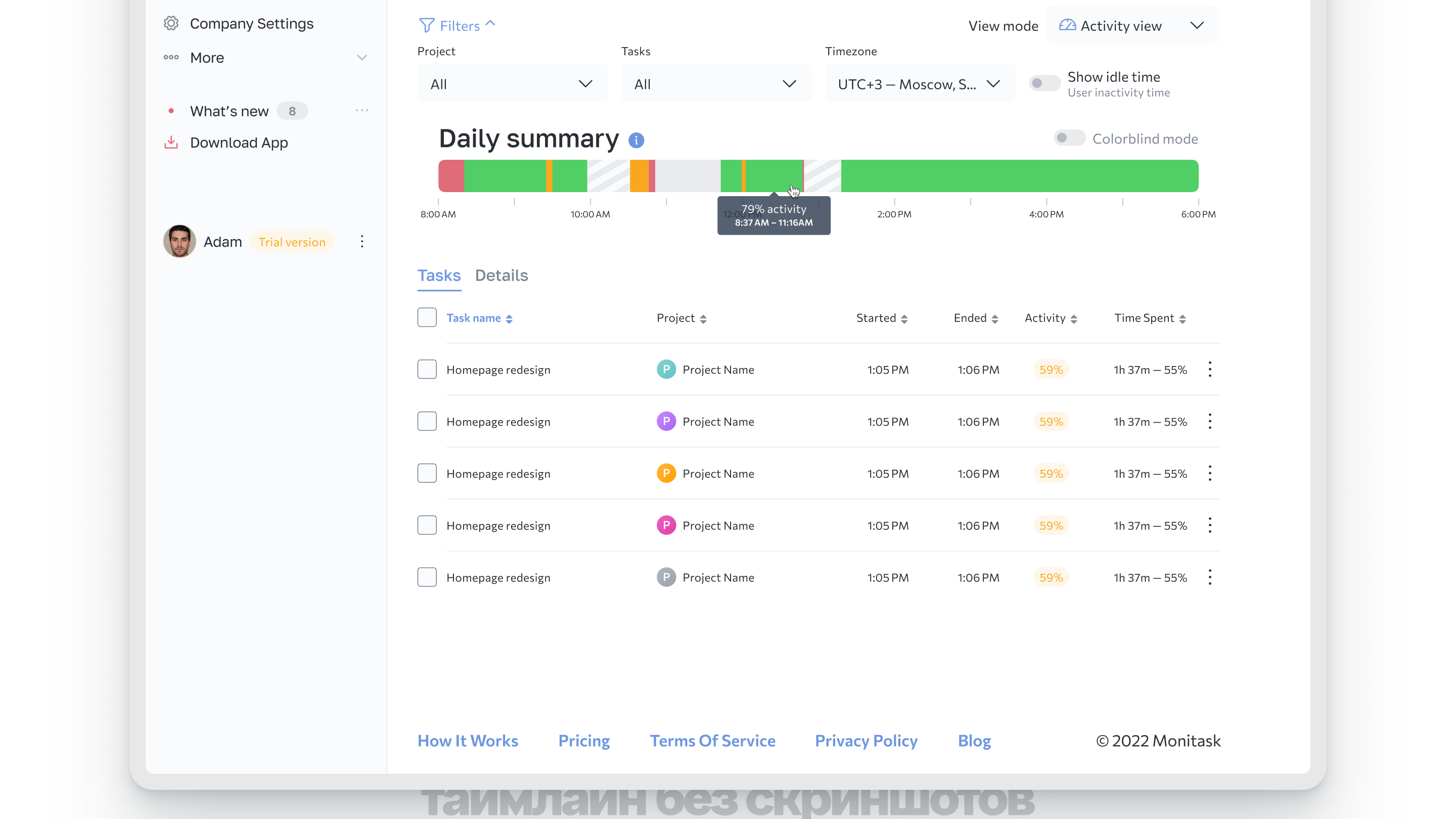Image resolution: width=1456 pixels, height=819 pixels.
Task: Open the Project filter dropdown
Action: tap(512, 84)
